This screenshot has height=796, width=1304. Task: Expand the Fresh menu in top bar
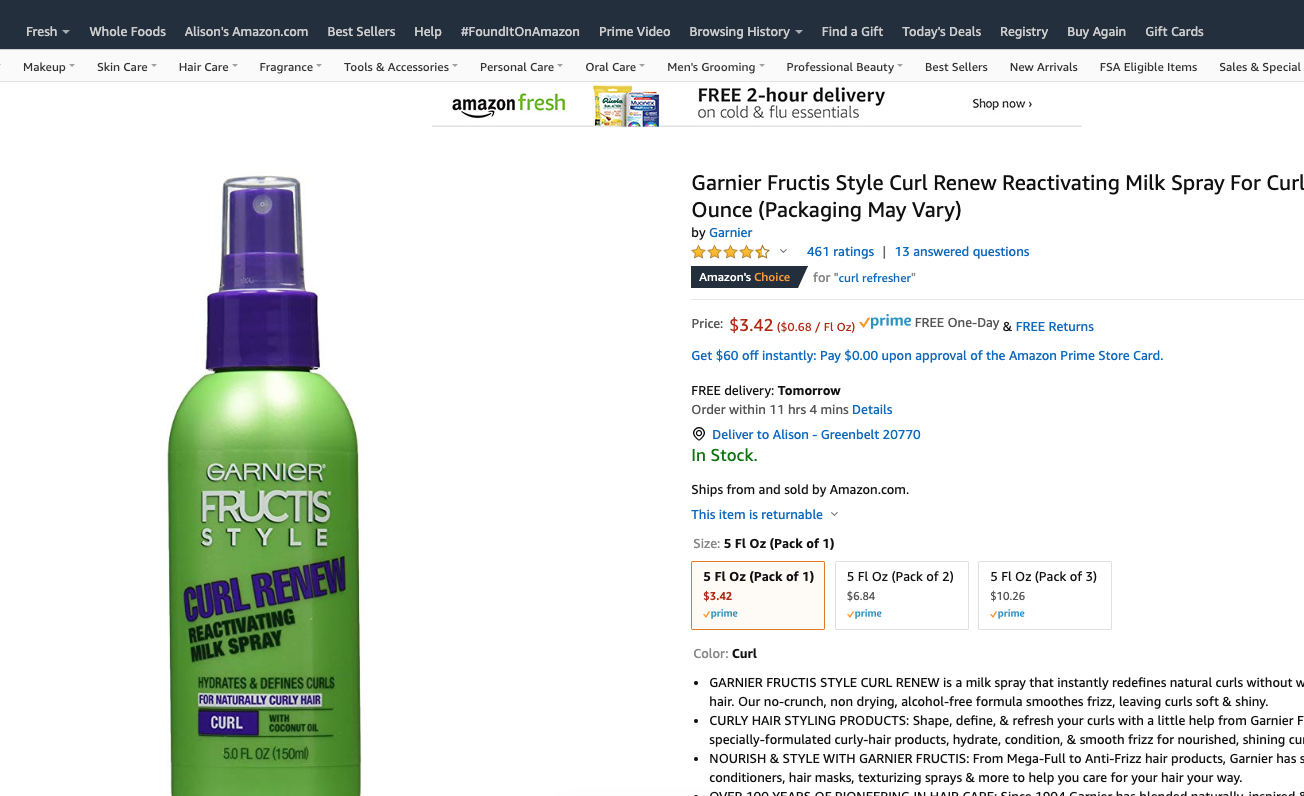47,31
